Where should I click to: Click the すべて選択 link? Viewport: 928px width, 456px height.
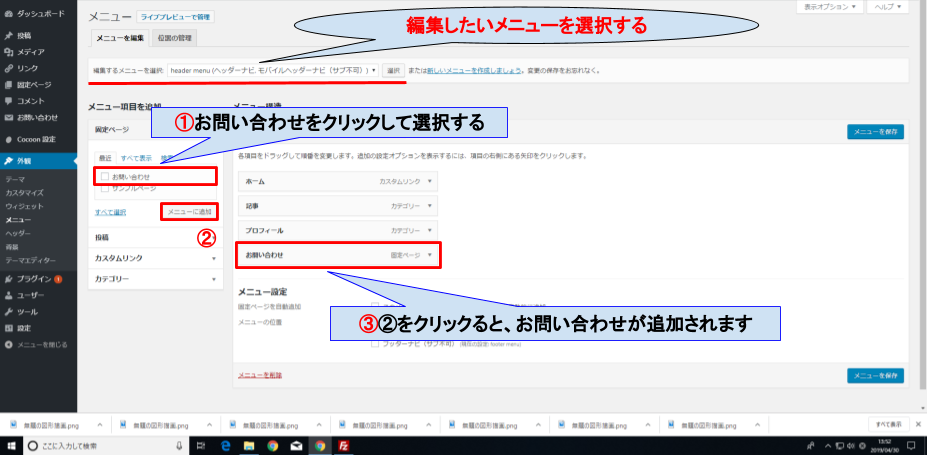click(x=110, y=211)
